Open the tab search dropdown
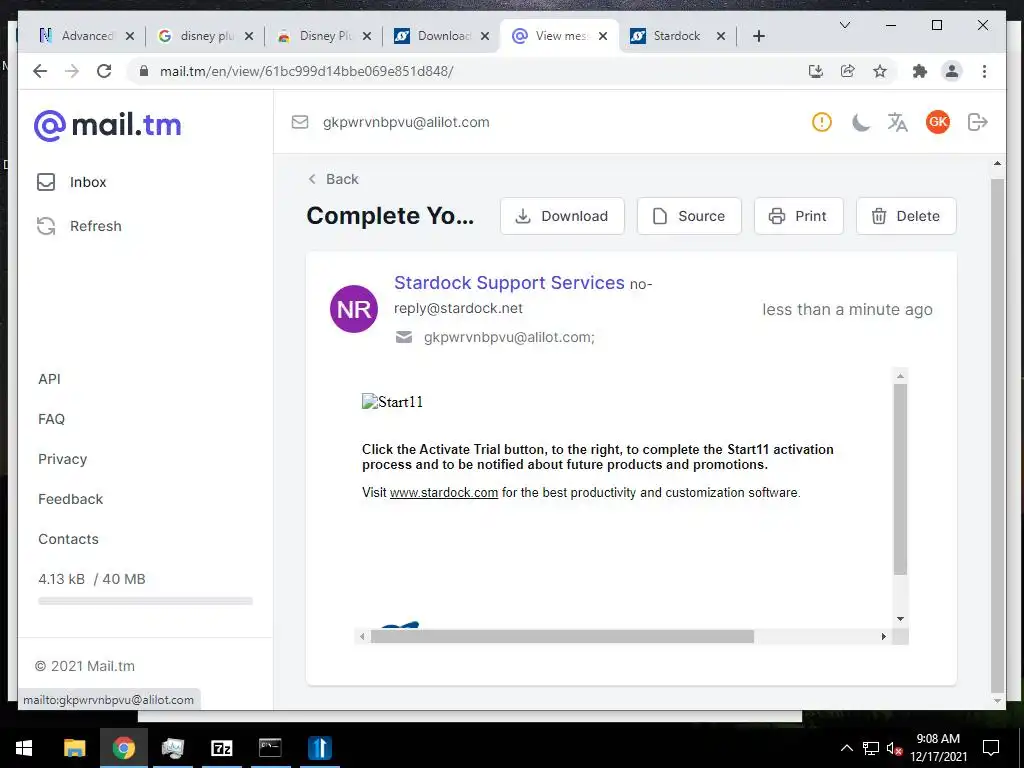Image resolution: width=1024 pixels, height=768 pixels. (x=844, y=25)
